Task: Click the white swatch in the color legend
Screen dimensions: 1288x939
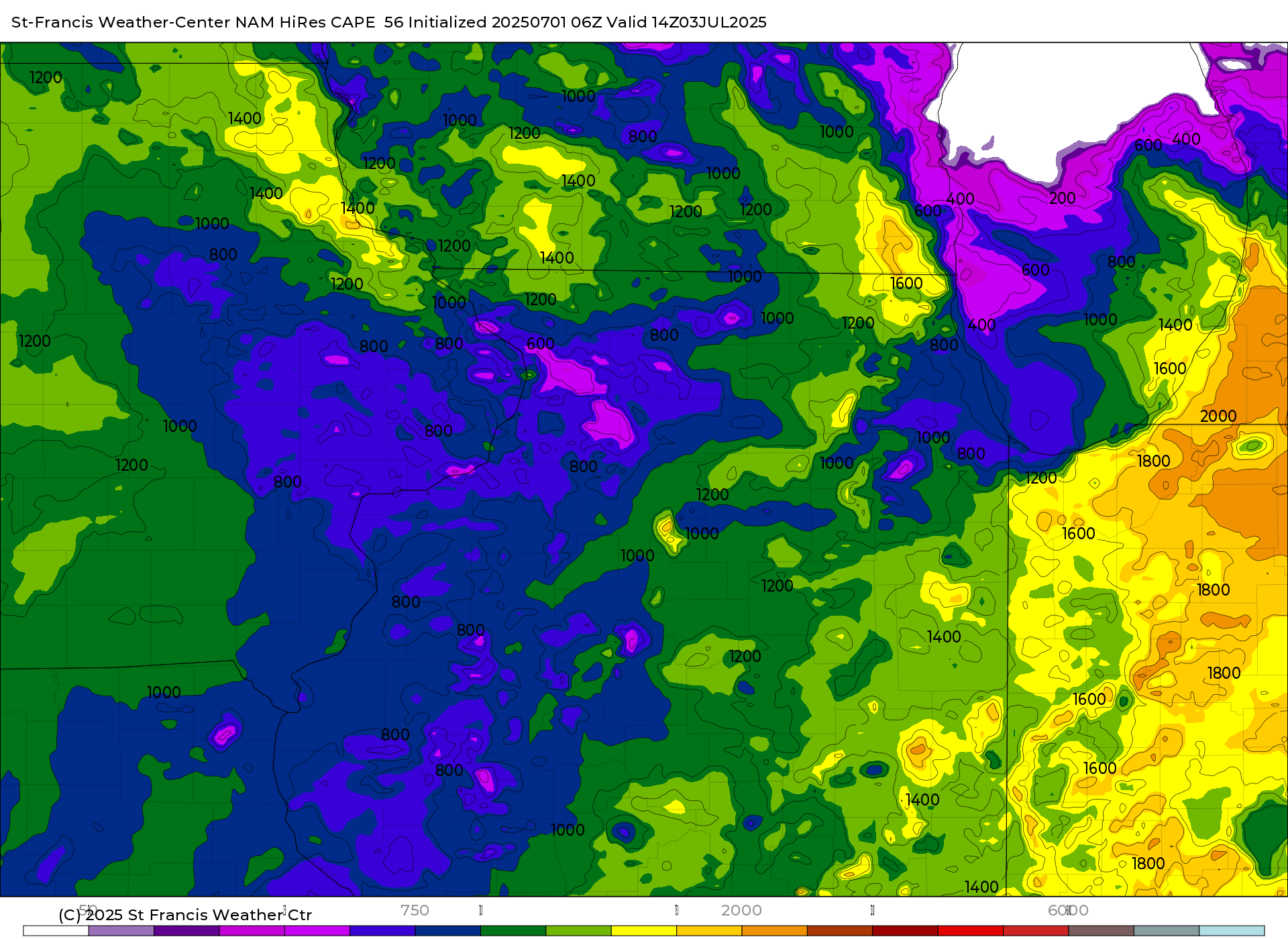Action: pos(56,931)
